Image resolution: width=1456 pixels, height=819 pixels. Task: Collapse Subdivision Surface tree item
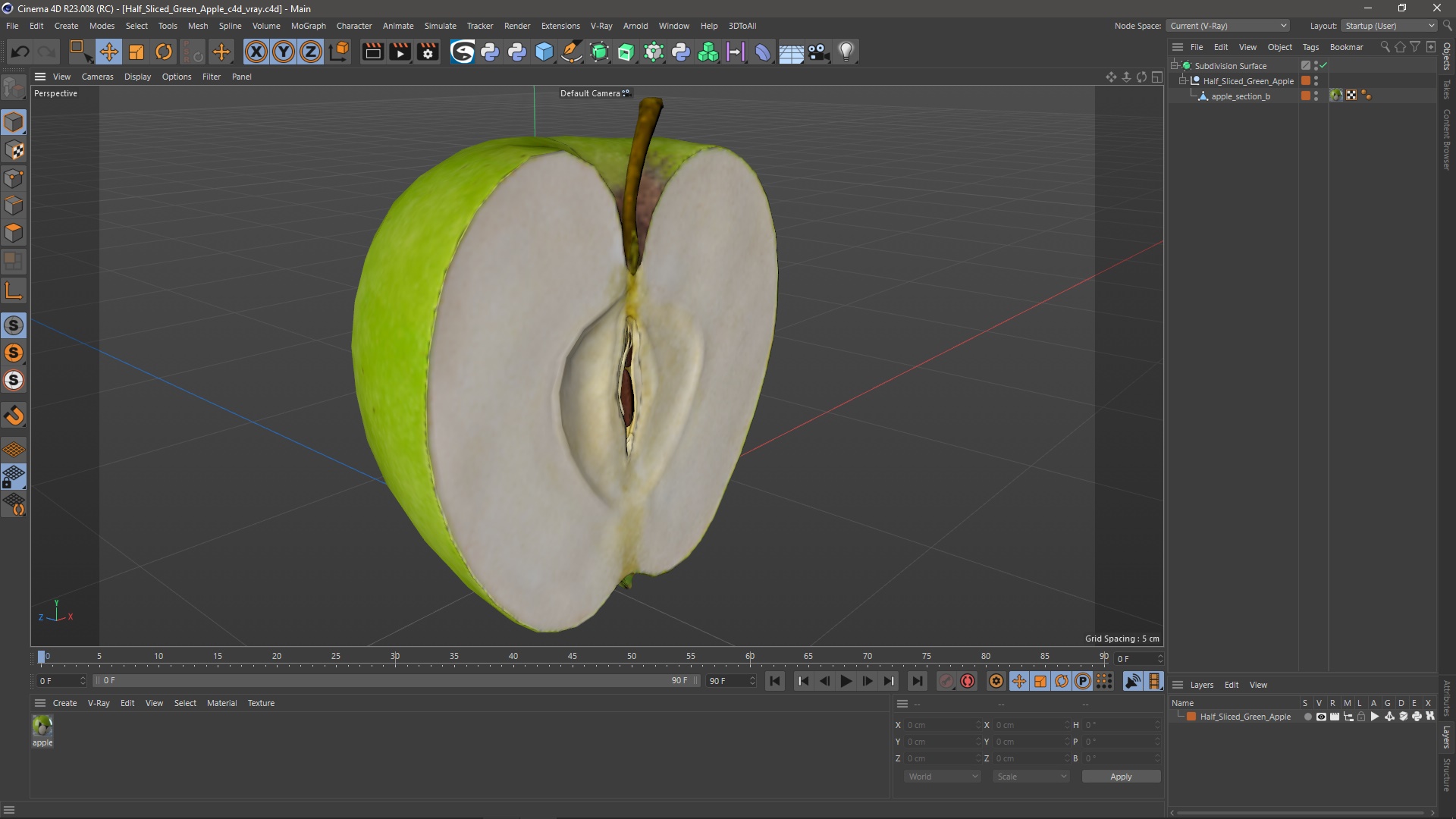(1175, 66)
